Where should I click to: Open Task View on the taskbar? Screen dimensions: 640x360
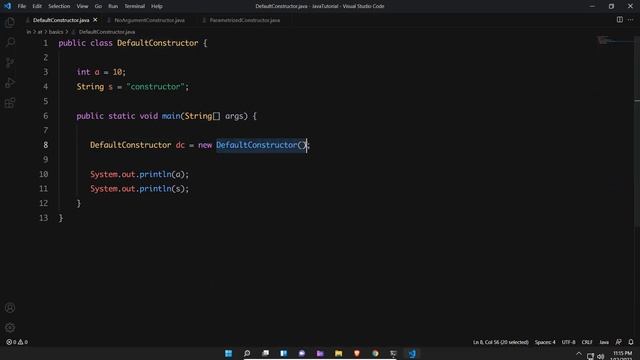(265, 353)
